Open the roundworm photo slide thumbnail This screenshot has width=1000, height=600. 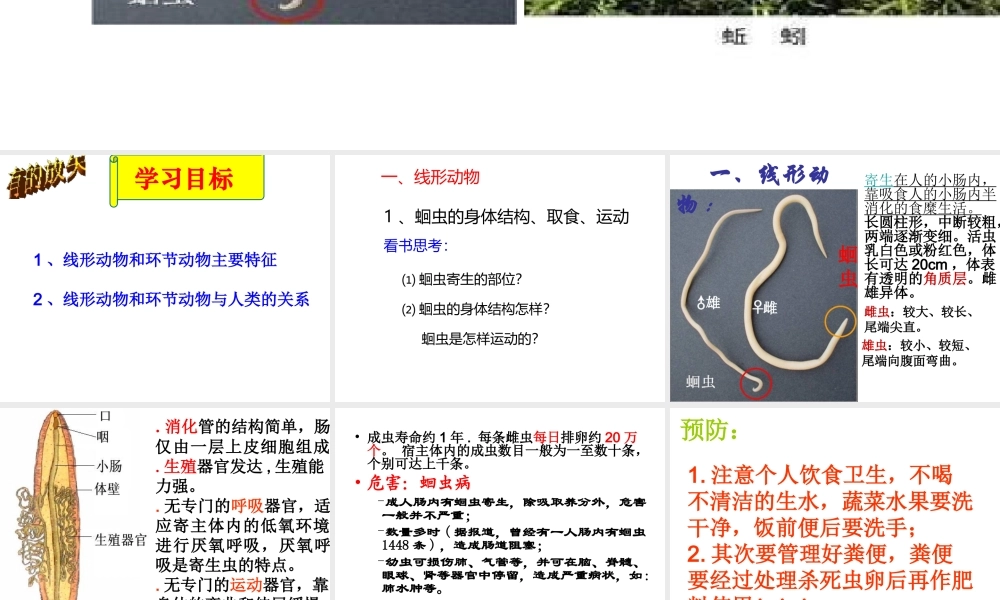[835, 278]
